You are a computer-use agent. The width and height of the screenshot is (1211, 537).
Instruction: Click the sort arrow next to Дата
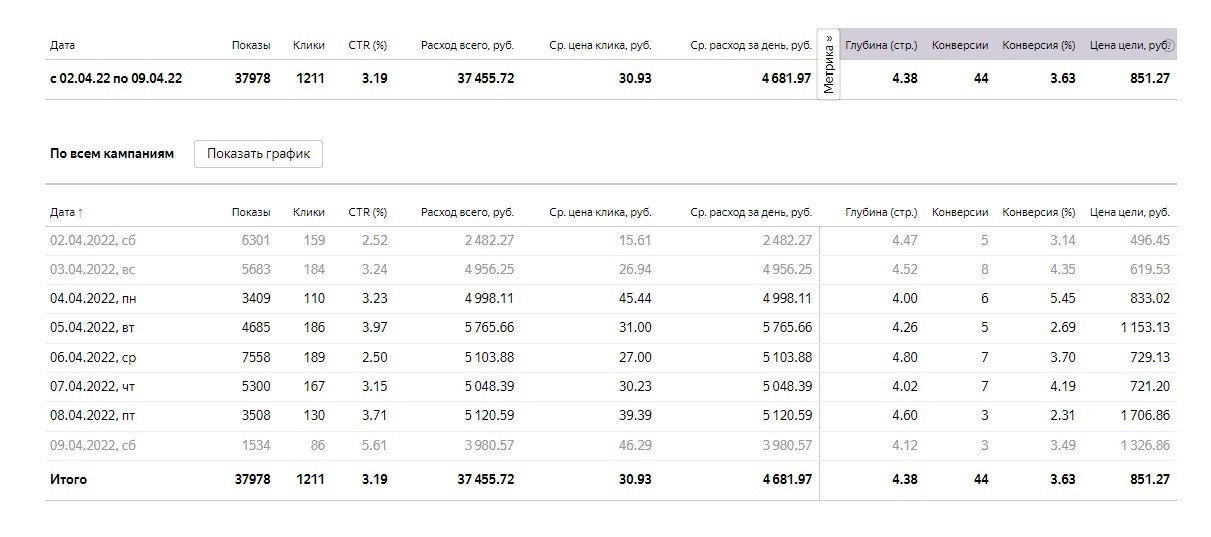click(80, 213)
